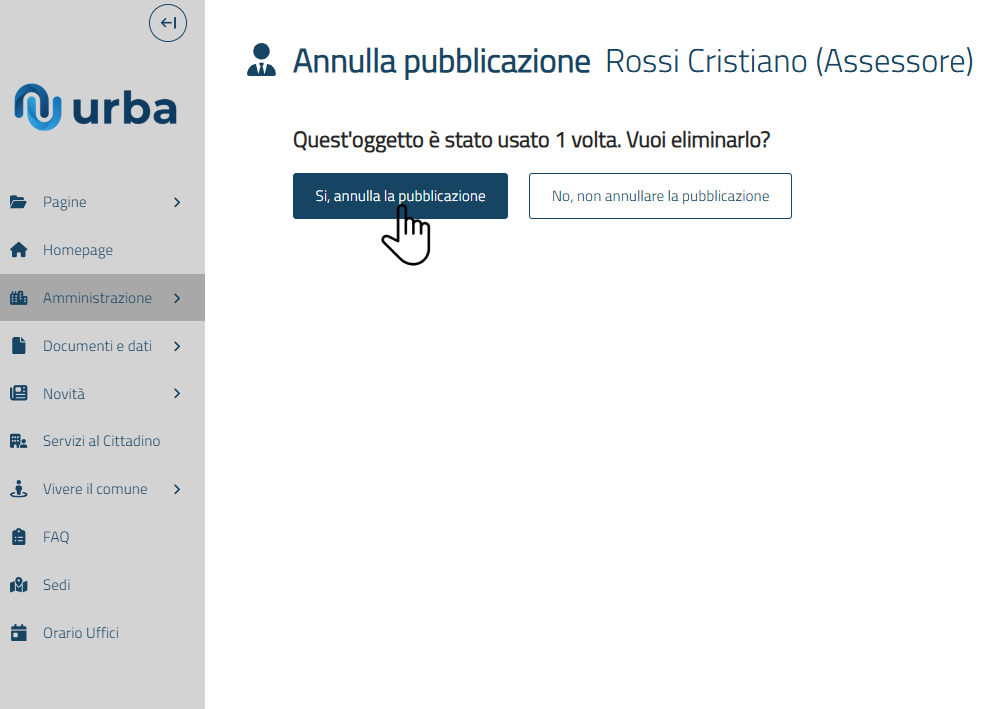Screen dimensions: 995x709
Task: Click the Orario Uffici calendar icon
Action: [20, 633]
